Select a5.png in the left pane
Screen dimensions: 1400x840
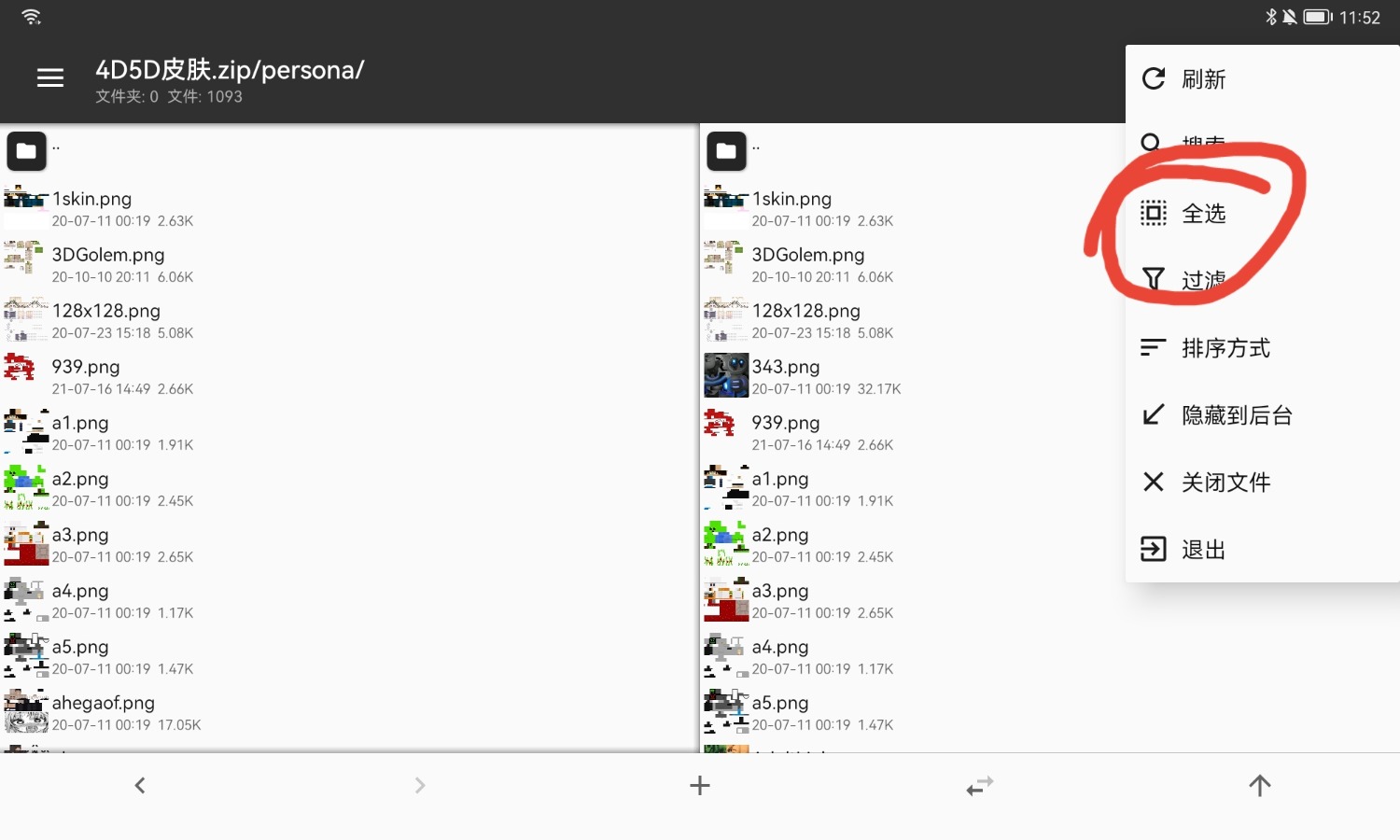click(x=350, y=655)
